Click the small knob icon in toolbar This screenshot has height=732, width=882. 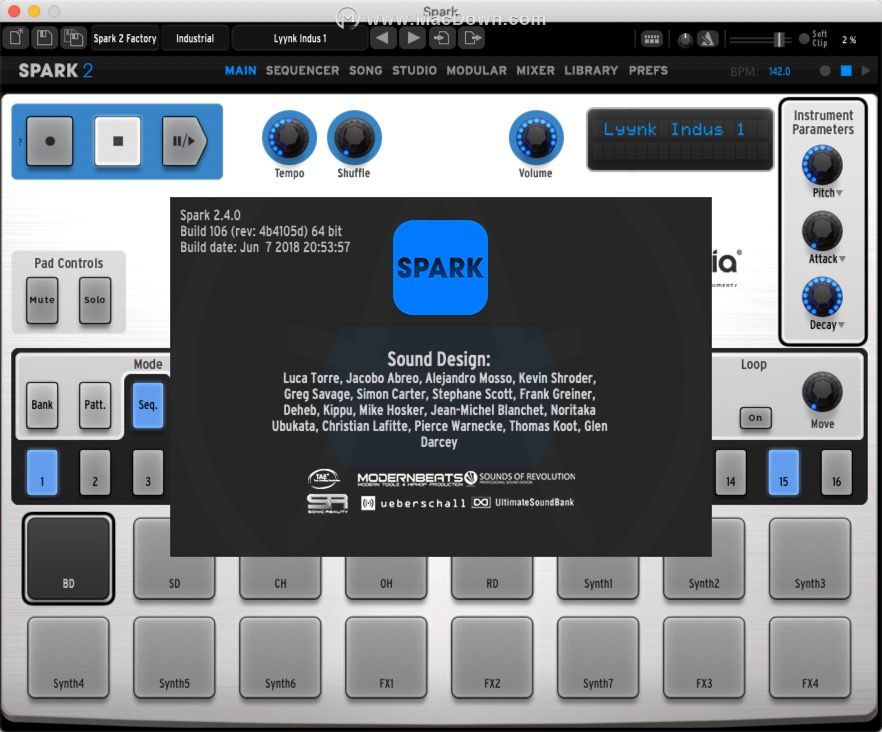tap(685, 40)
